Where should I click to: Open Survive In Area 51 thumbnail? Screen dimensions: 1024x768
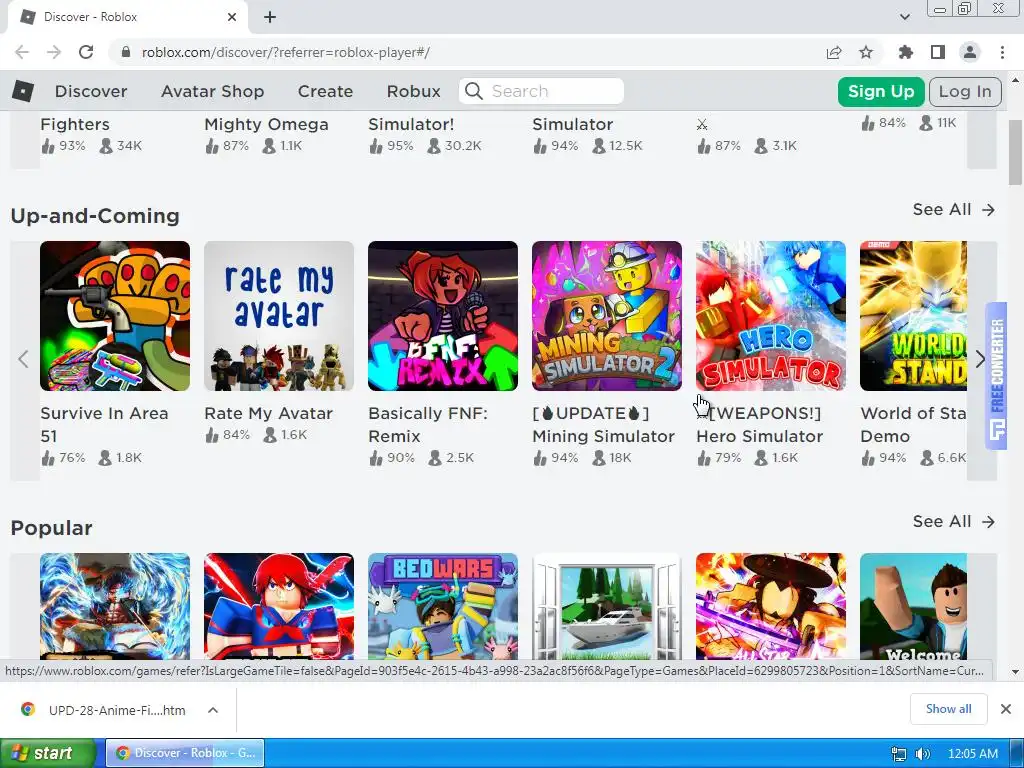pyautogui.click(x=115, y=316)
